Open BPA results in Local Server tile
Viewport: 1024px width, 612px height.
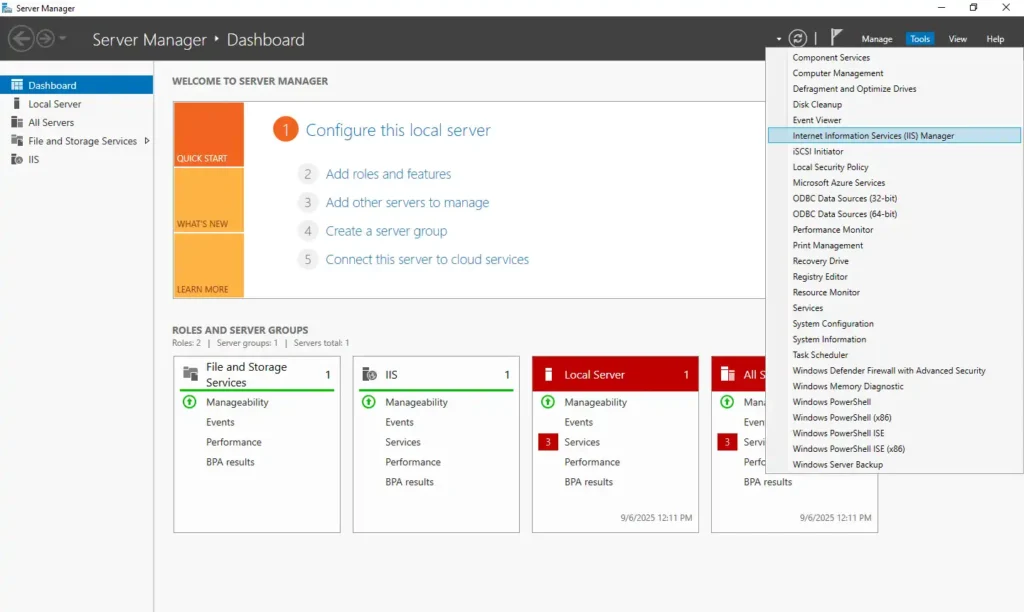[588, 481]
